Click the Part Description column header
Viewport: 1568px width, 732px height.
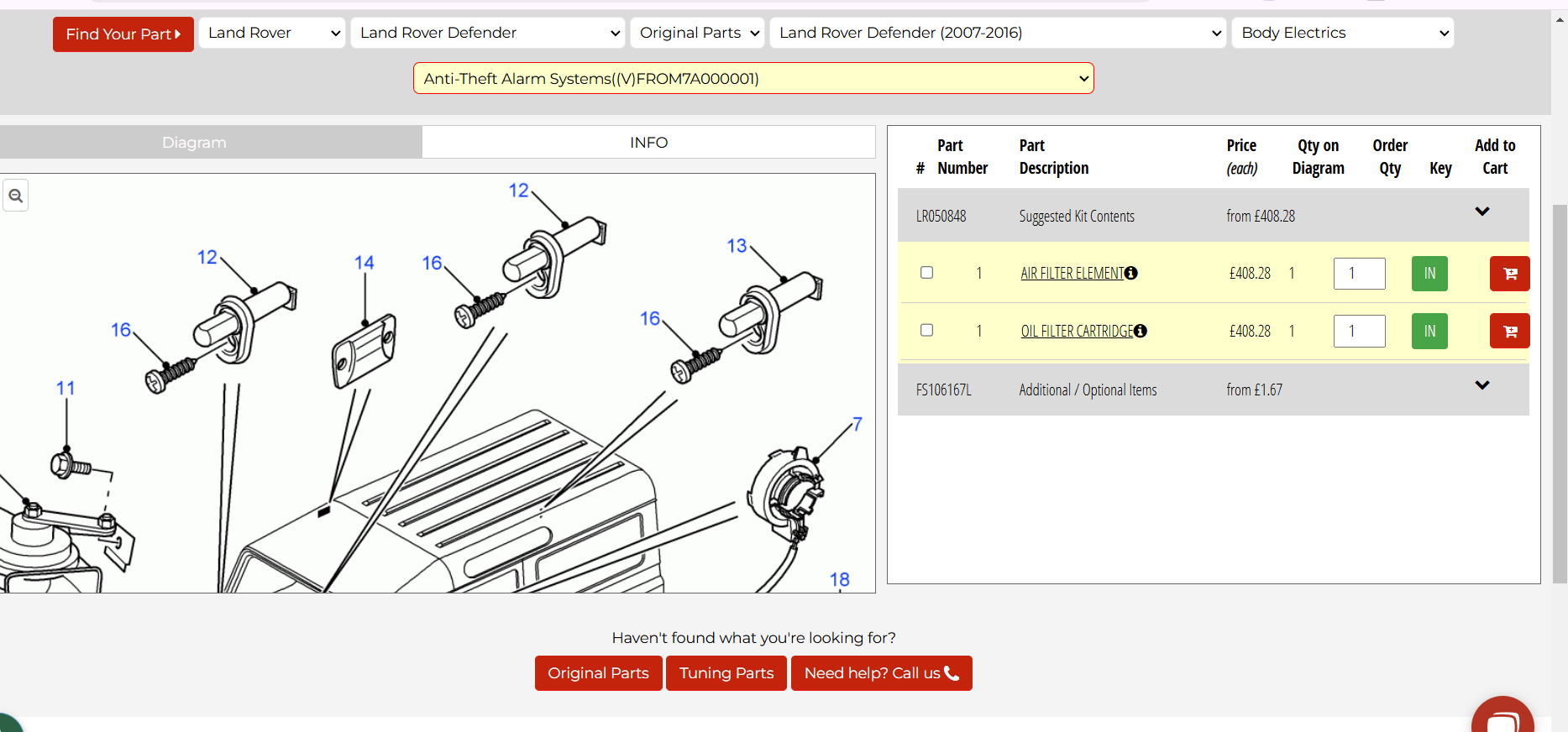1053,157
